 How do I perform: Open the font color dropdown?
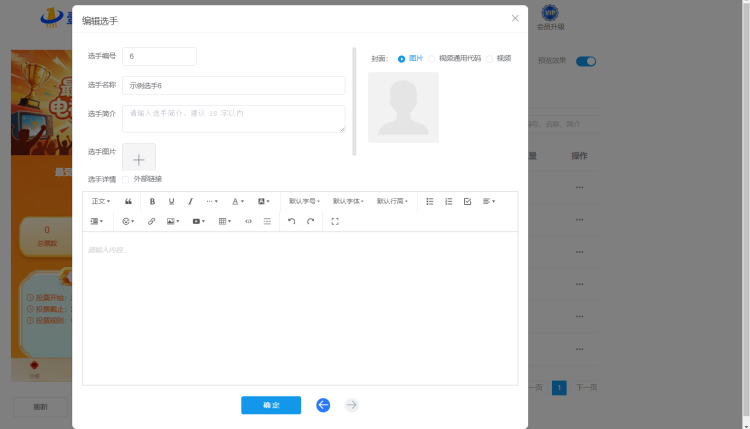tap(238, 201)
